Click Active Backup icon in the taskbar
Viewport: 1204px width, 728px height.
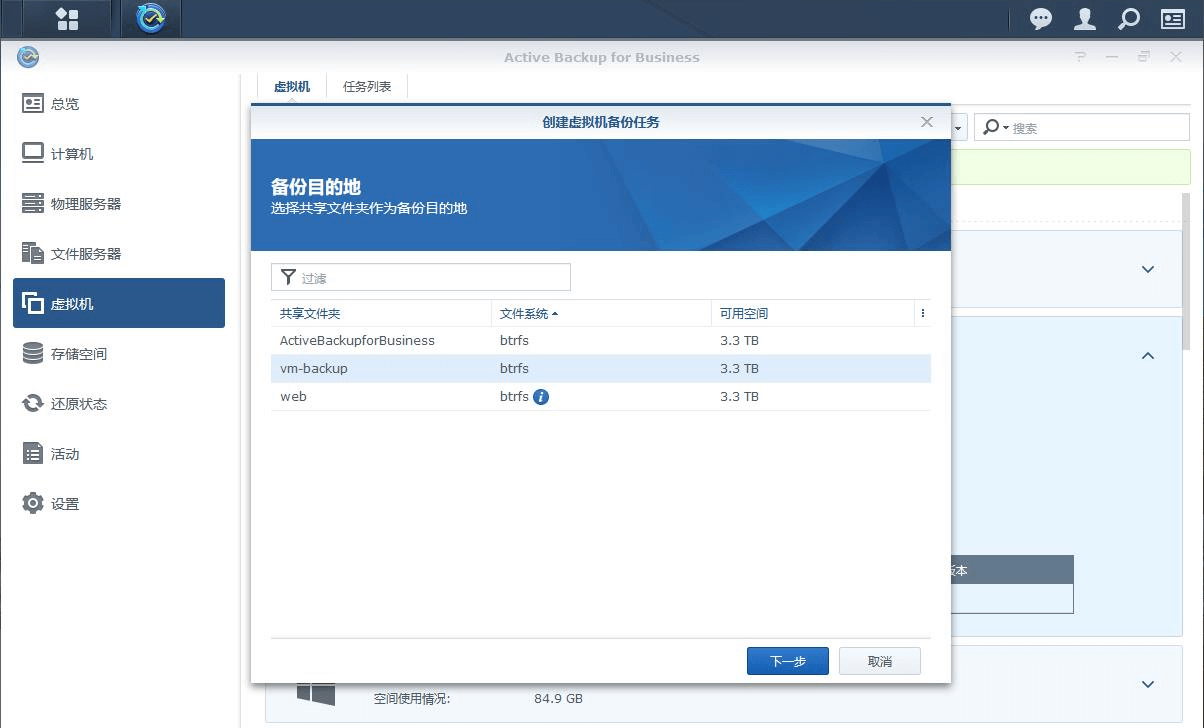pos(151,19)
